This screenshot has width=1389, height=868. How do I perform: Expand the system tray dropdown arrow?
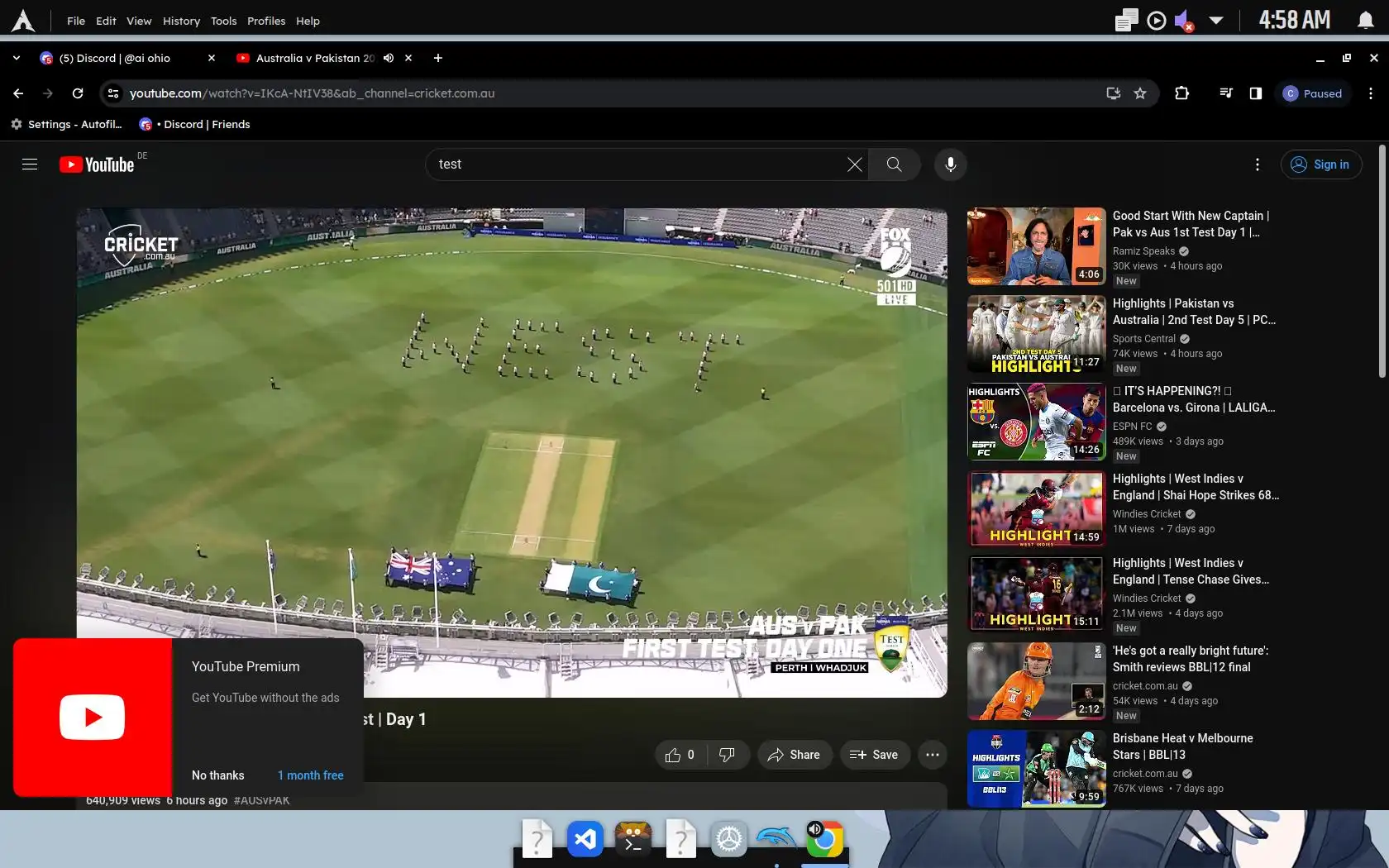coord(1216,20)
